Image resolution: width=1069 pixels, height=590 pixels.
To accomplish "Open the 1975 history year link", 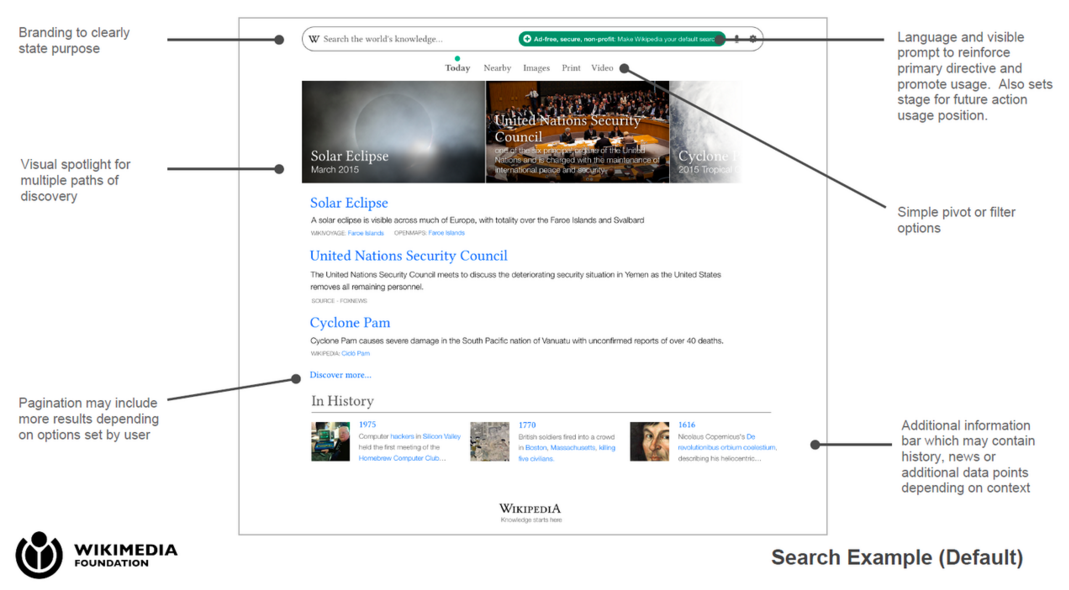I will click(x=367, y=424).
